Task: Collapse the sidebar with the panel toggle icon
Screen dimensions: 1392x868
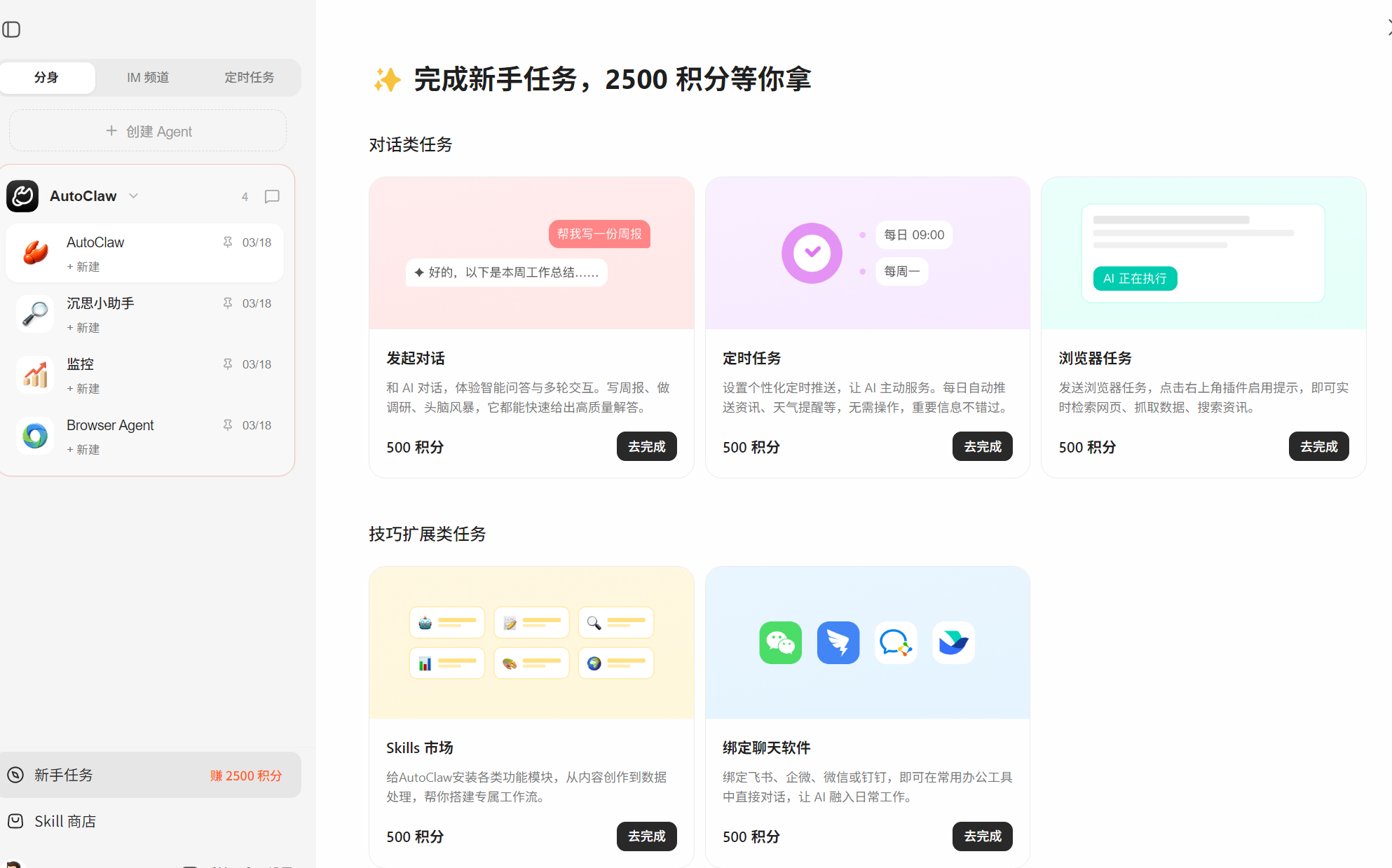Action: point(11,29)
